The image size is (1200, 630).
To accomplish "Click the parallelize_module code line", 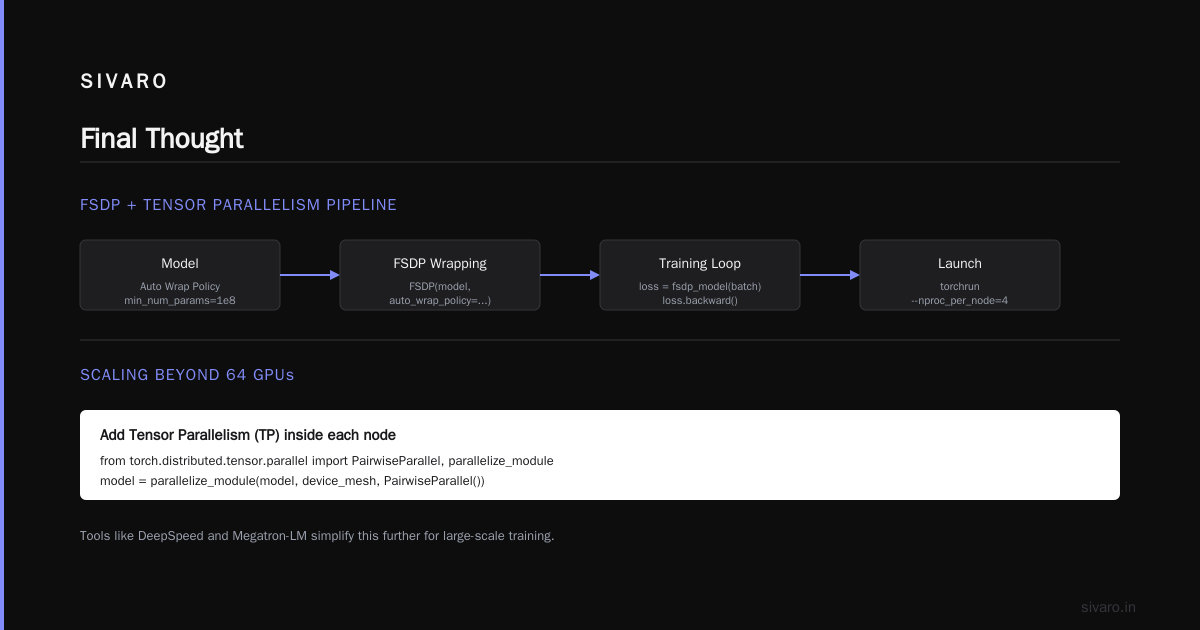I will pos(292,481).
